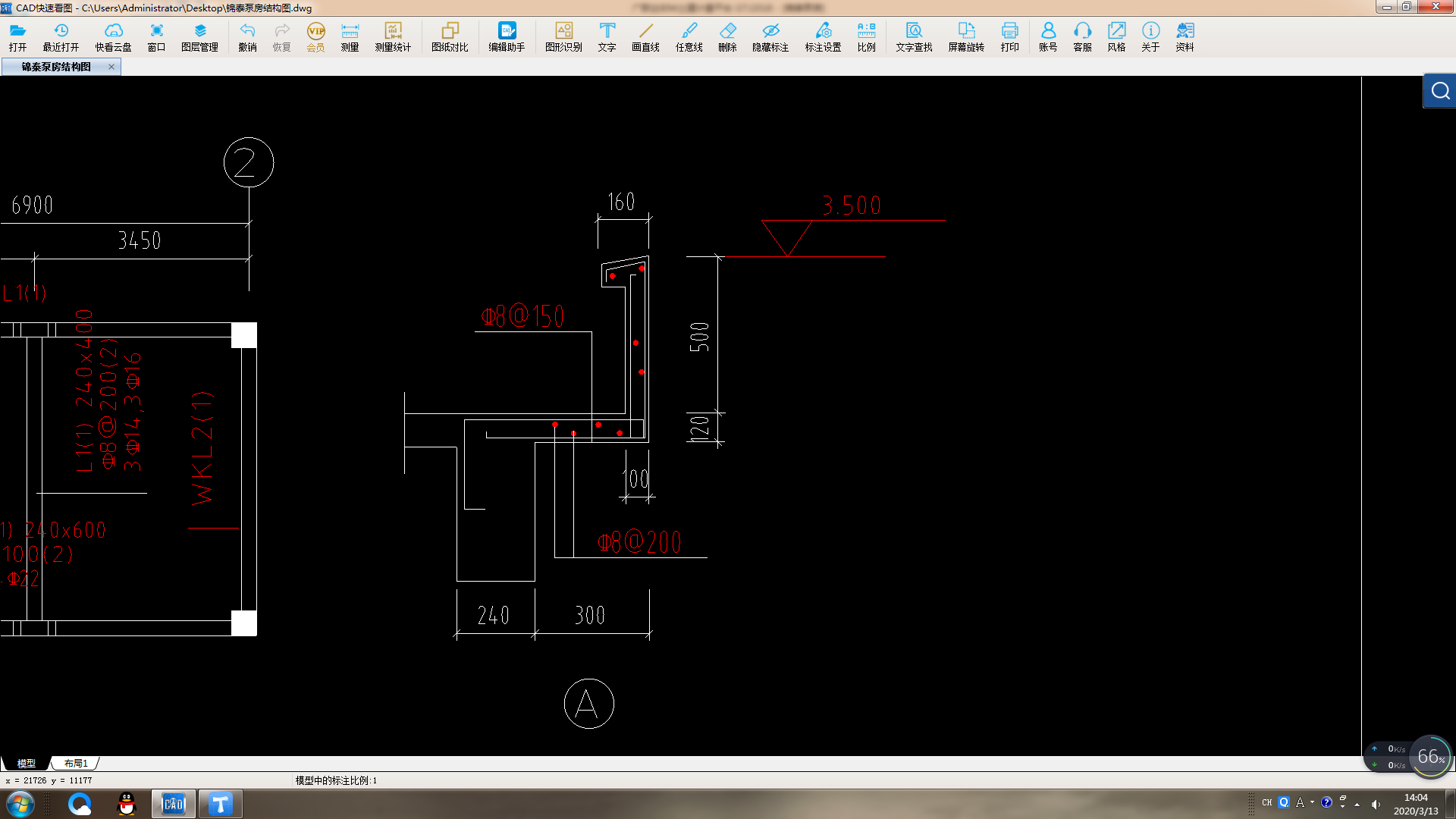Image resolution: width=1456 pixels, height=819 pixels.
Task: Open the browser icon in taskbar
Action: 80,804
